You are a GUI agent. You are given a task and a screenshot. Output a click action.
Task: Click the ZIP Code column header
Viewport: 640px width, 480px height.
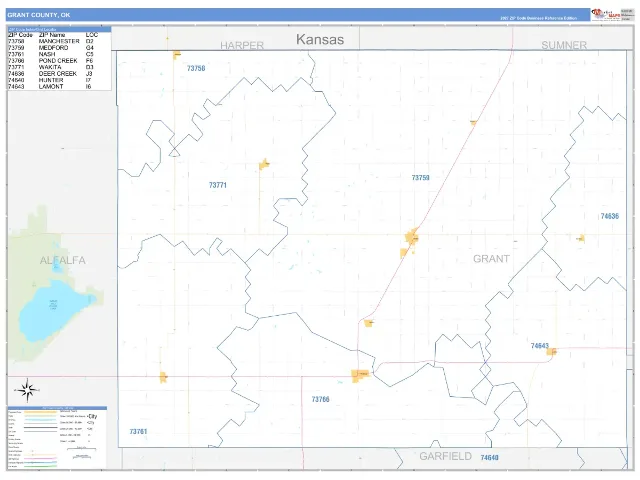20,35
